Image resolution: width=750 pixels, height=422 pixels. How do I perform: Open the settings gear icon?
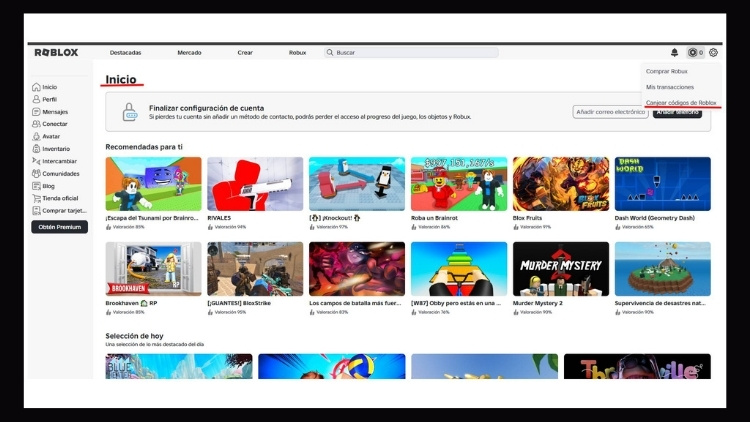pyautogui.click(x=713, y=52)
